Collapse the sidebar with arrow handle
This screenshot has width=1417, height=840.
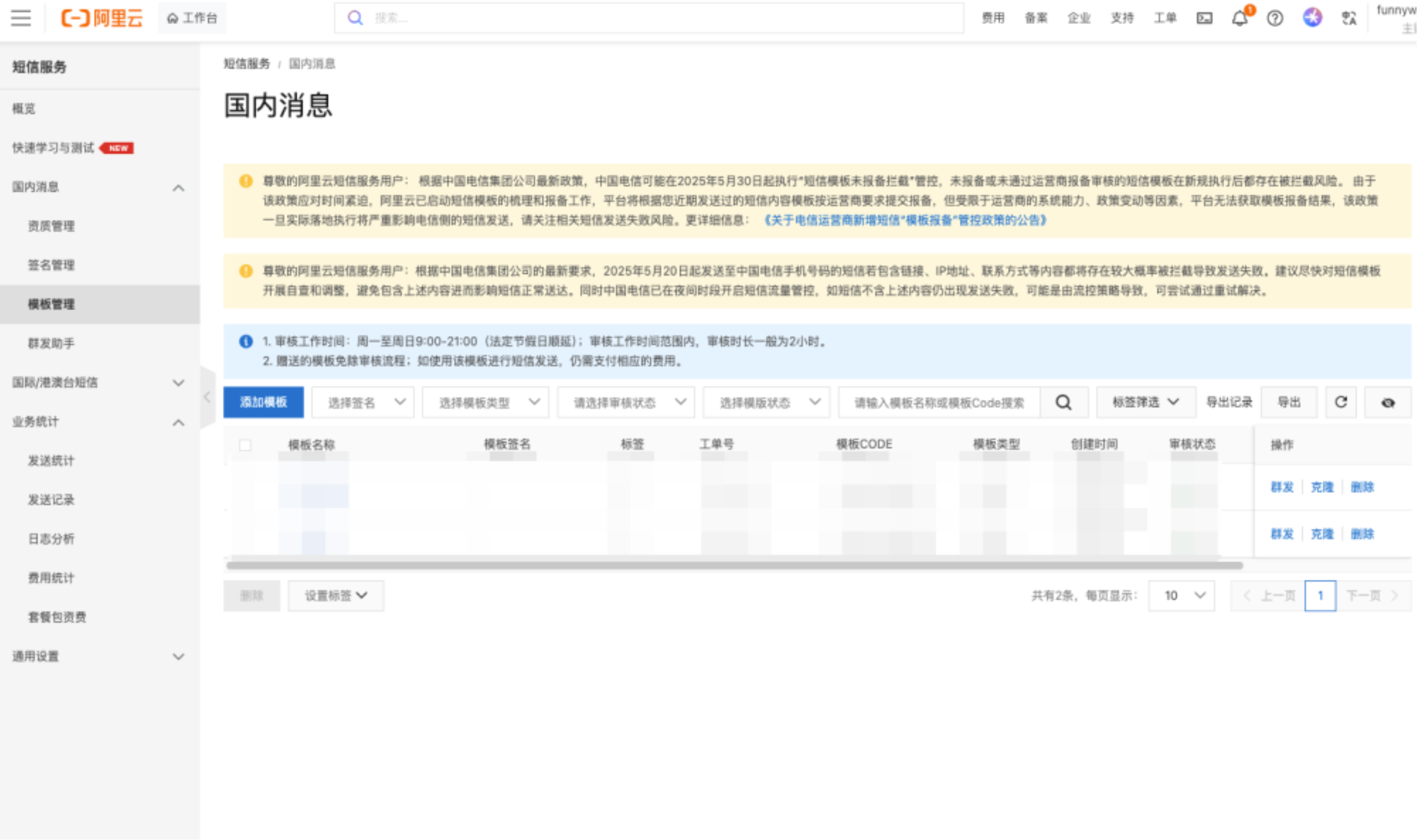coord(207,397)
